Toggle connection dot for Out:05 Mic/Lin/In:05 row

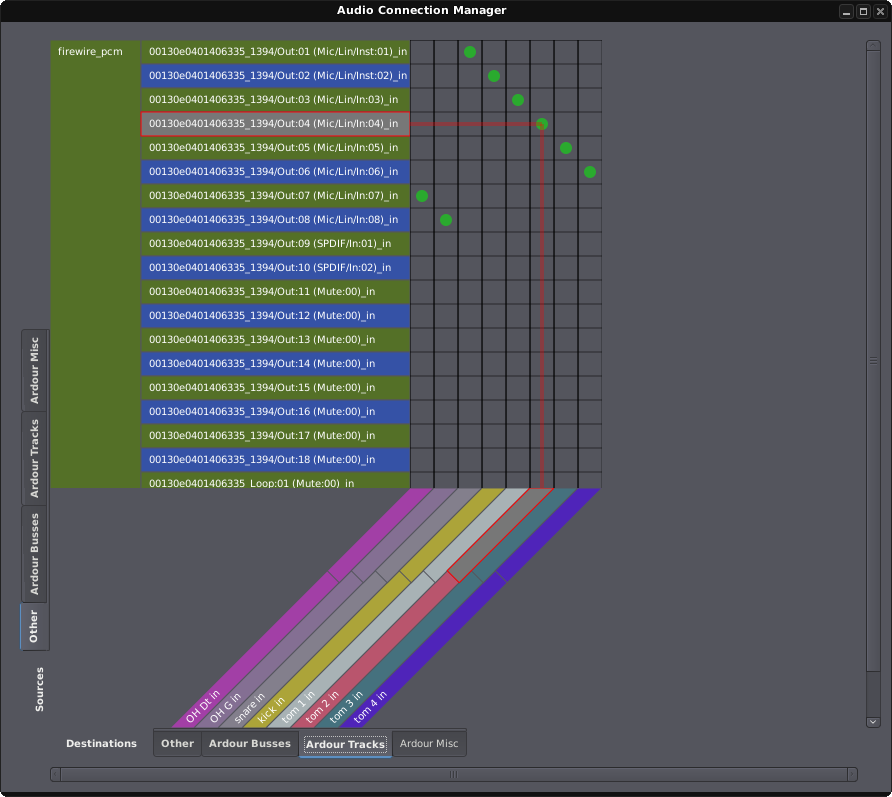coord(565,148)
